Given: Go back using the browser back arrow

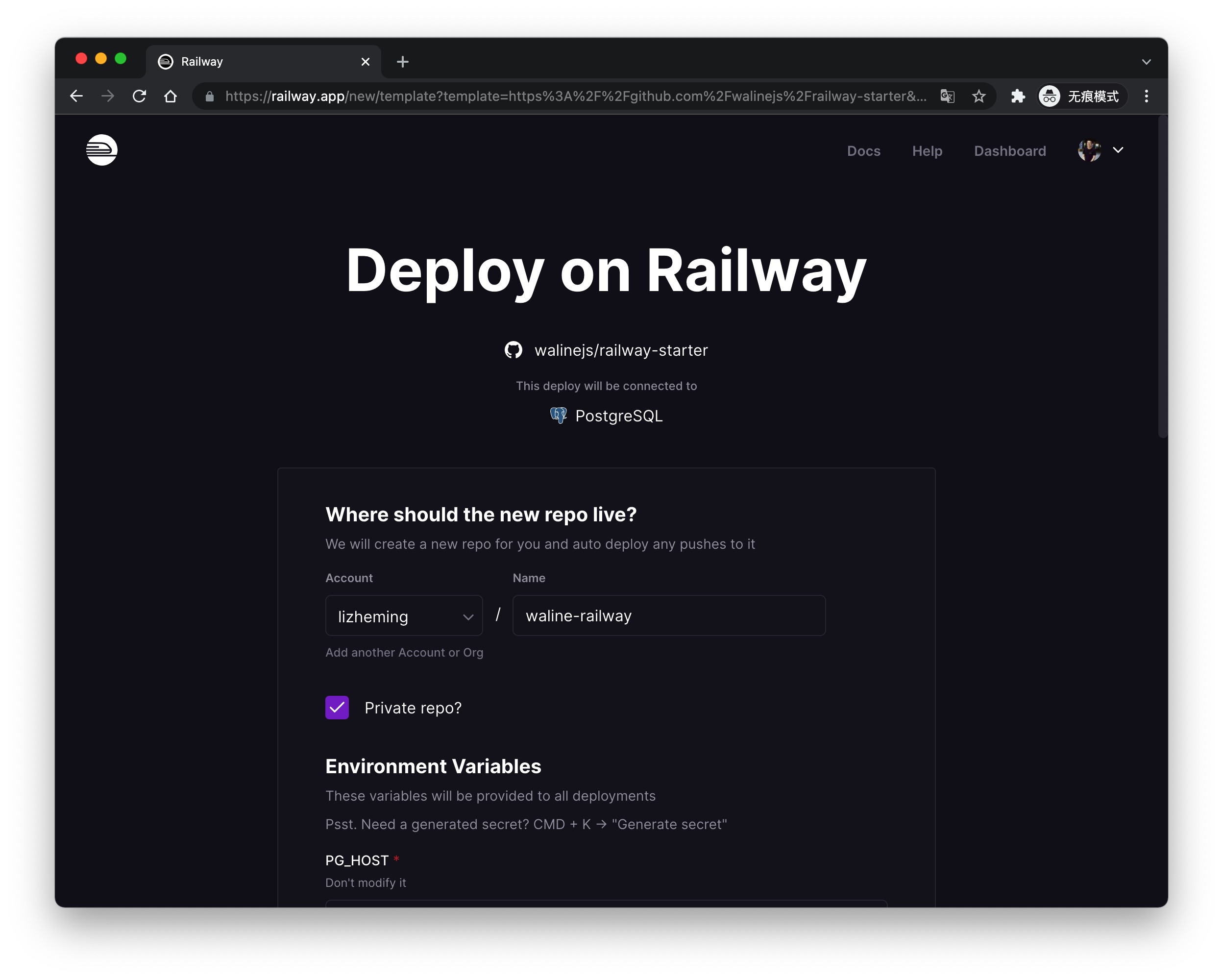Looking at the screenshot, I should (76, 97).
